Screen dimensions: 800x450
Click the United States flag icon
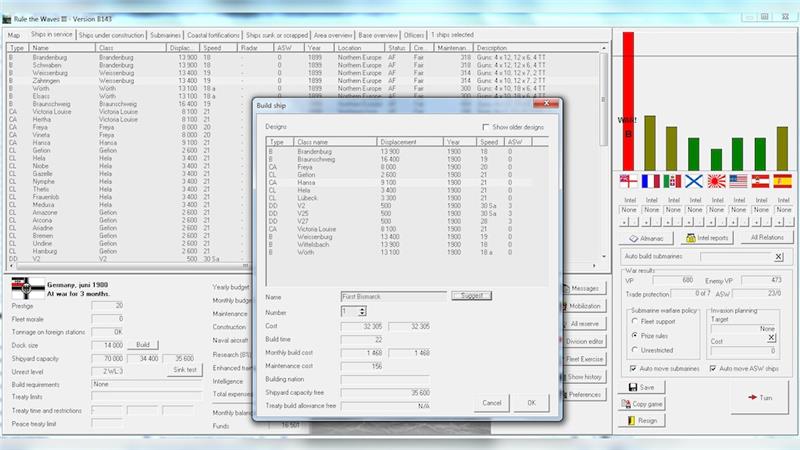click(x=738, y=181)
